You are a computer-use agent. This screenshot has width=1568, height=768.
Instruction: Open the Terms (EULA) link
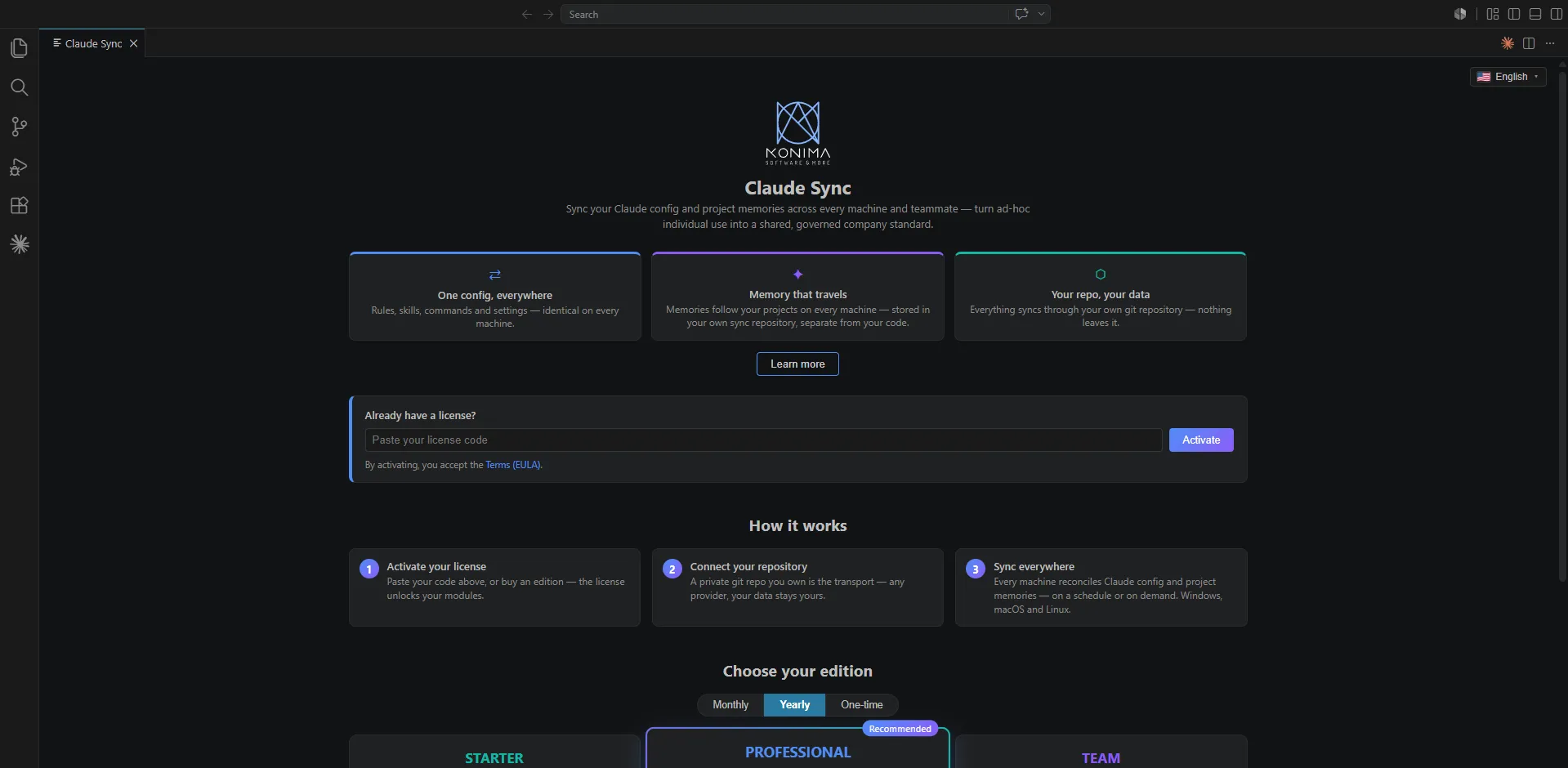pyautogui.click(x=513, y=465)
